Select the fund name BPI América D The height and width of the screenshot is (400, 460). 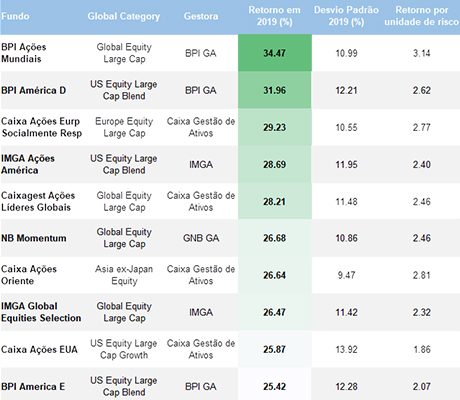(33, 90)
